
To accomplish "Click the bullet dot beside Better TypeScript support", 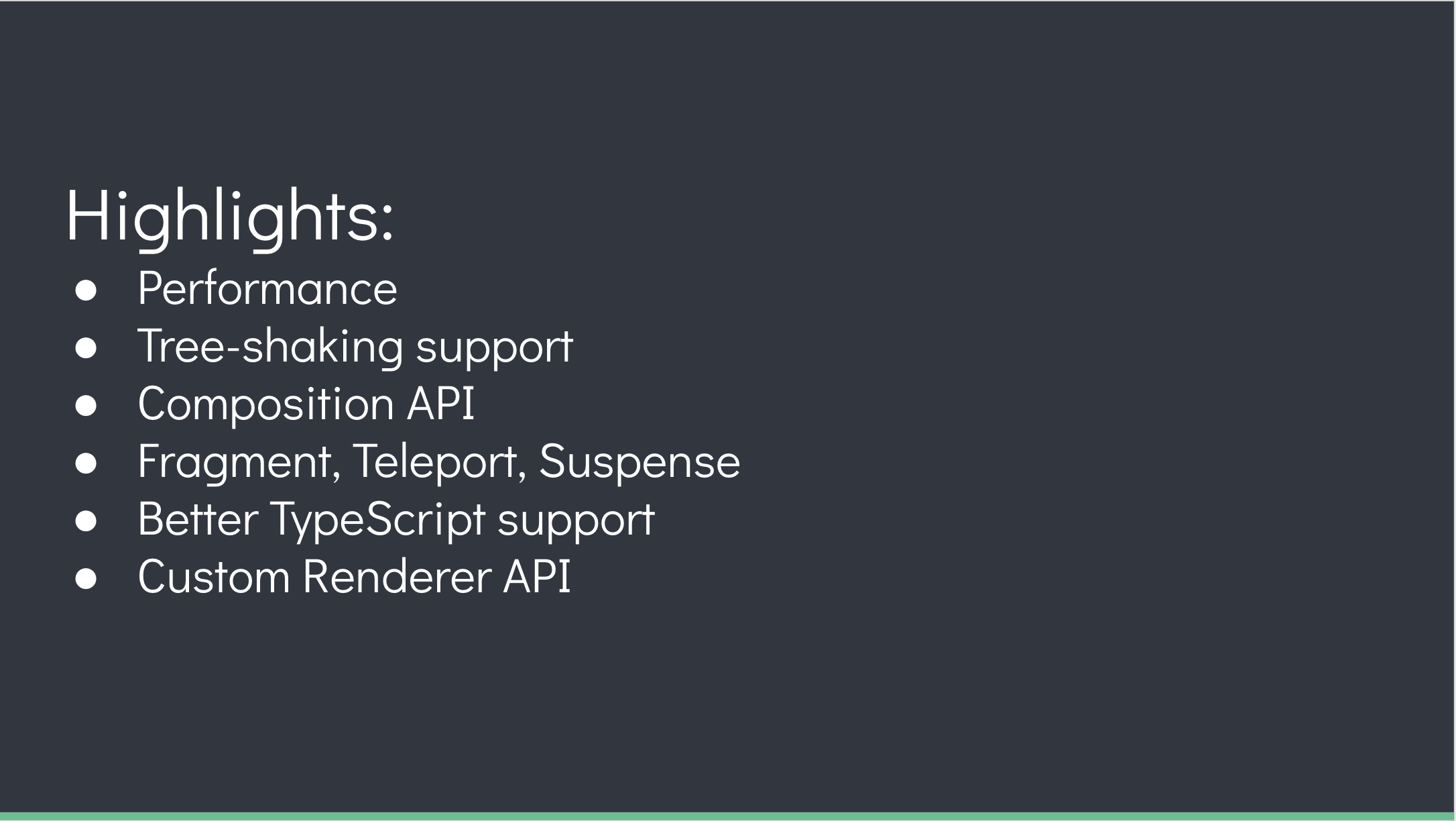I will point(86,521).
